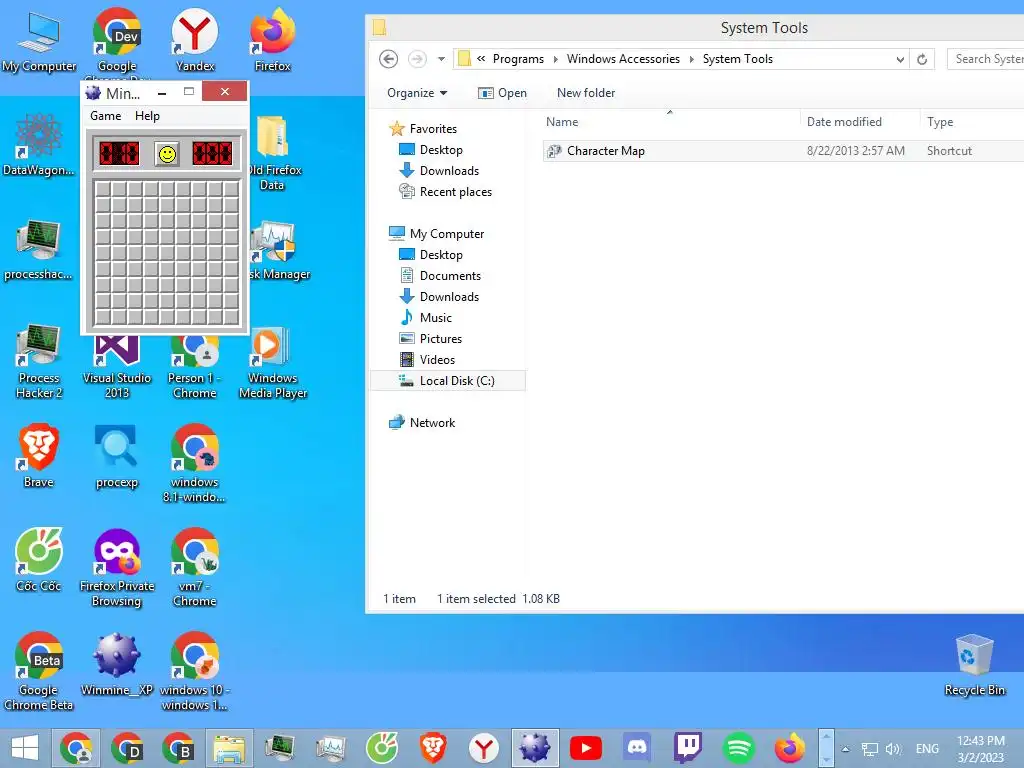Launch the Windows Media Player desktop icon
The image size is (1024, 768).
point(272,363)
